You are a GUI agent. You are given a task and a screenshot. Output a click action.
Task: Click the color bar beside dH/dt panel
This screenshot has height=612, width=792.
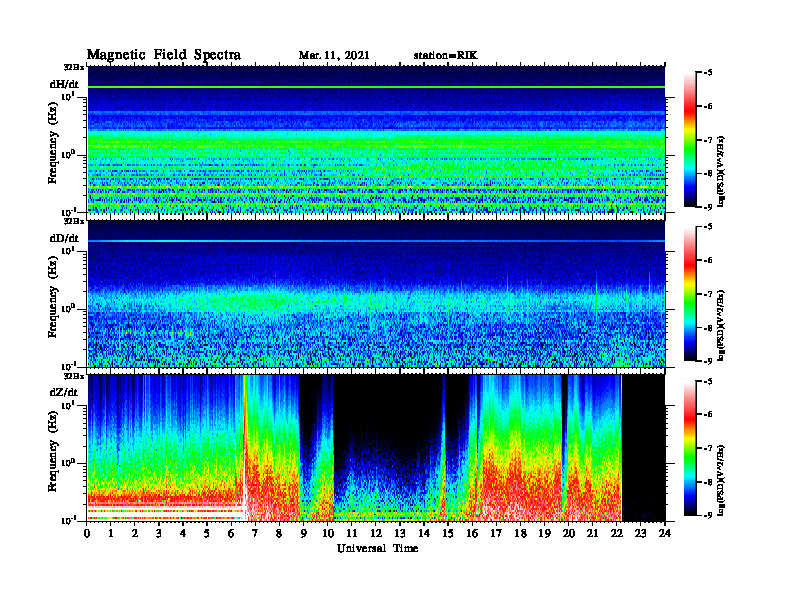click(690, 140)
